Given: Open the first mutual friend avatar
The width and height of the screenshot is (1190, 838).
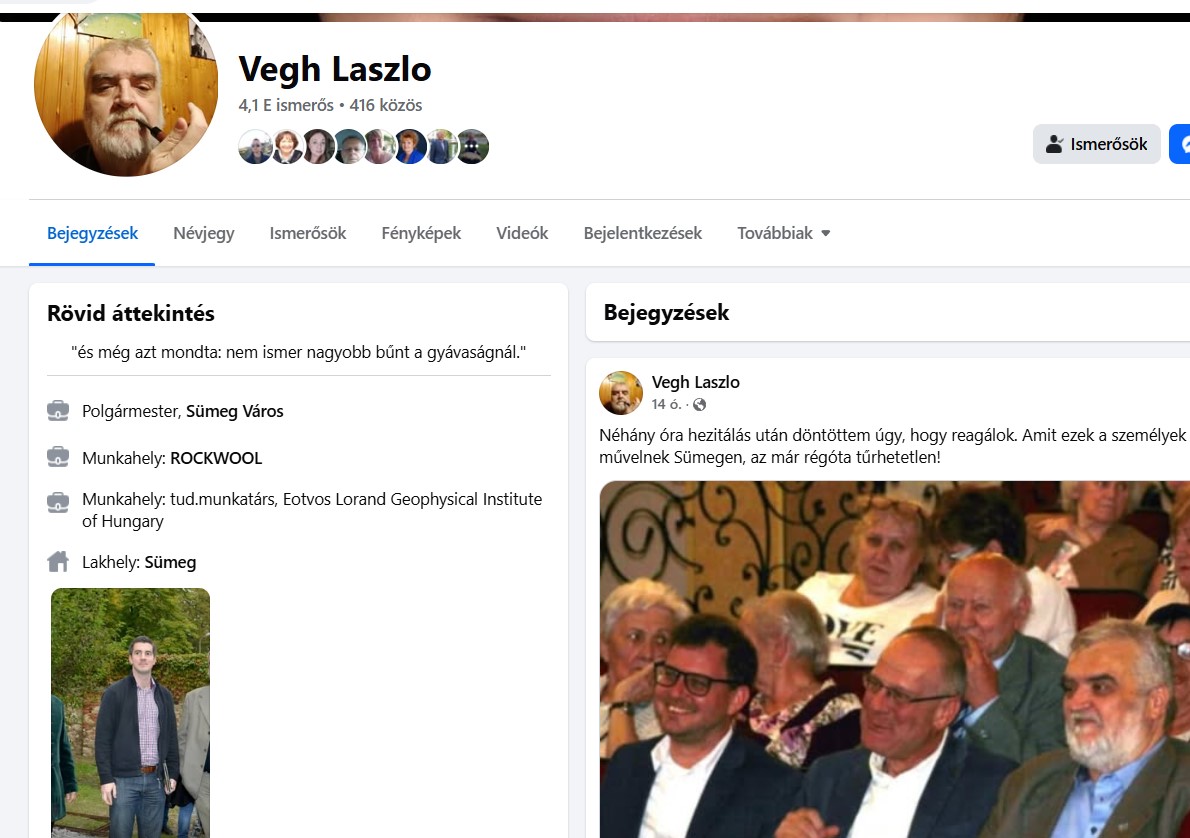Looking at the screenshot, I should tap(255, 146).
